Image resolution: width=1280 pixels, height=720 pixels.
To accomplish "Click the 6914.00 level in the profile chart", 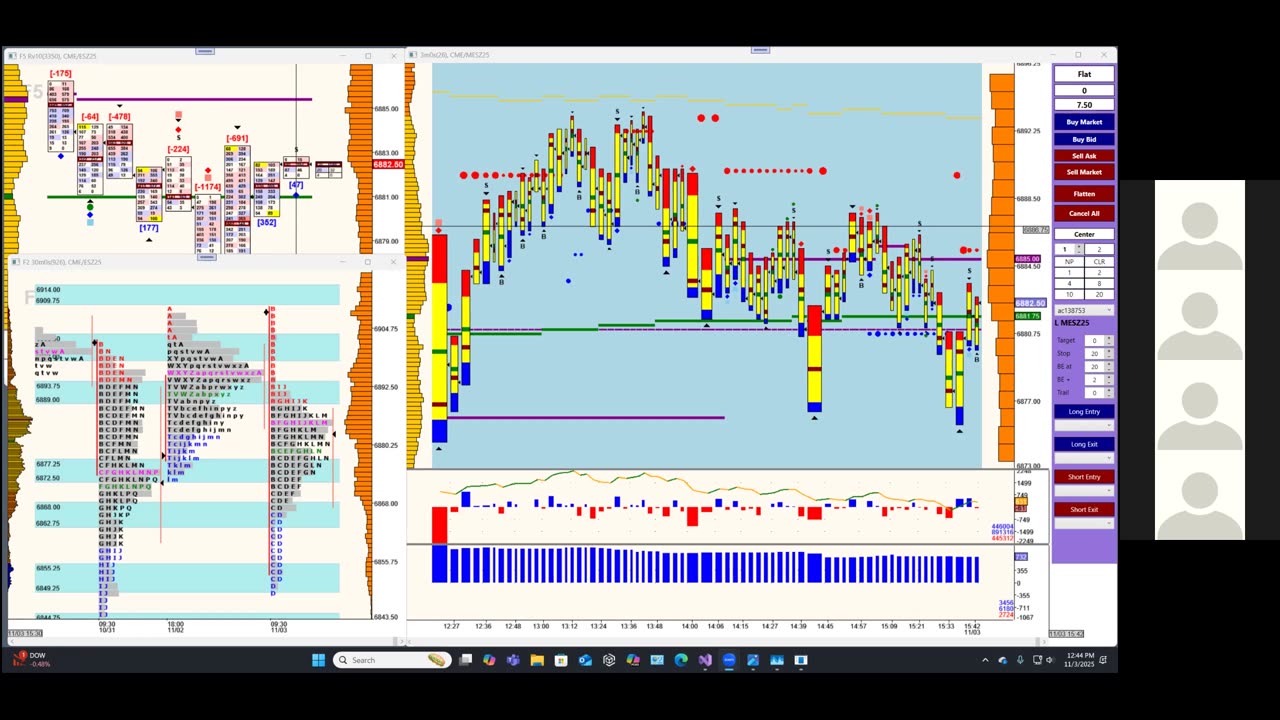I will 48,290.
